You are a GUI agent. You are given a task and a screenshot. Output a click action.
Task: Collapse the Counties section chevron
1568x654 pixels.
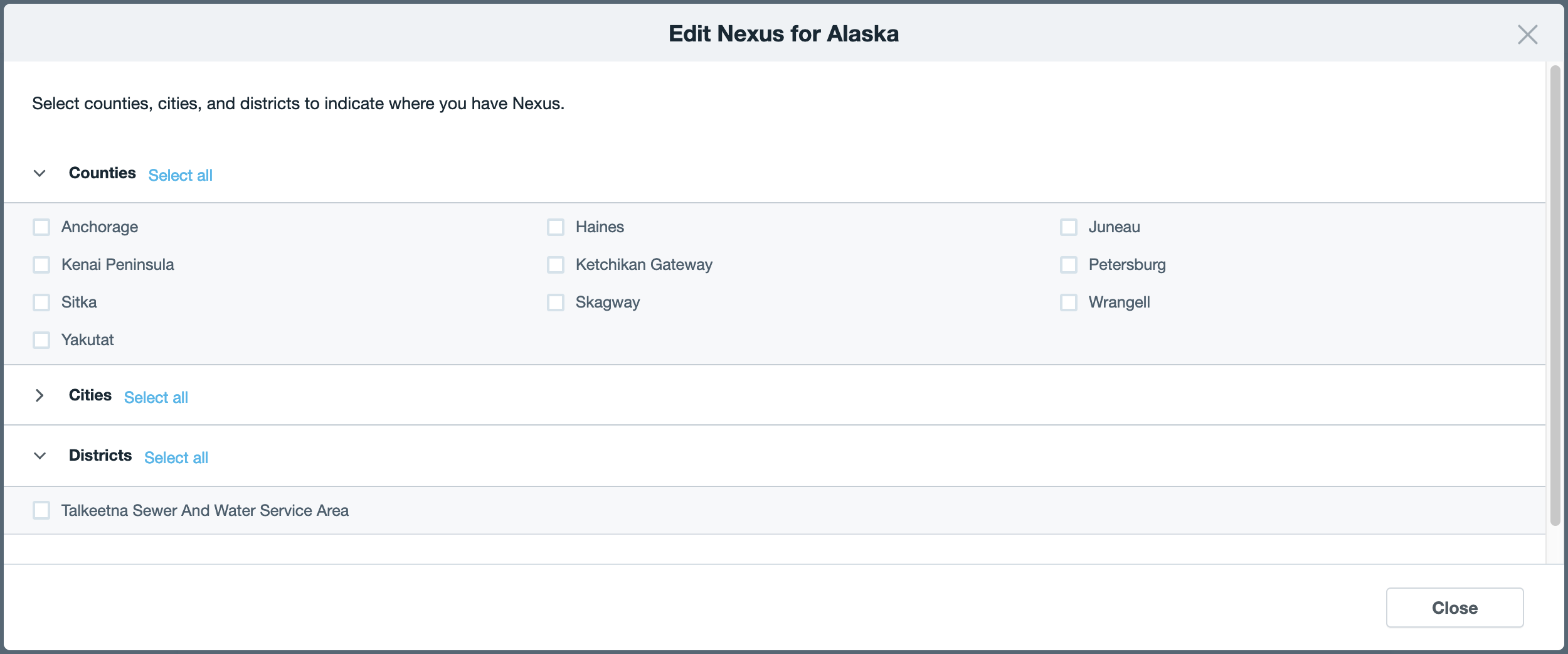pos(40,174)
